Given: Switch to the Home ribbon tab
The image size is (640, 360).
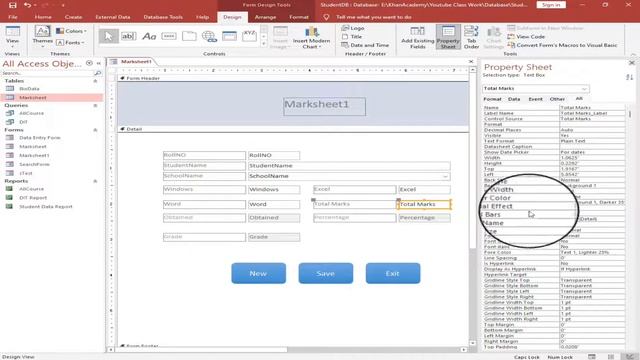Looking at the screenshot, I should click(x=43, y=17).
